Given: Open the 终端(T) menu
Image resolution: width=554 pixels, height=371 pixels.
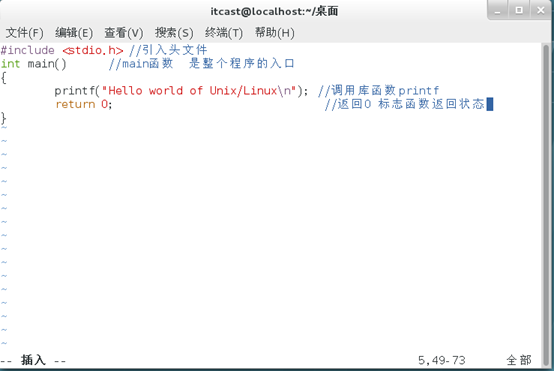Looking at the screenshot, I should [x=224, y=33].
